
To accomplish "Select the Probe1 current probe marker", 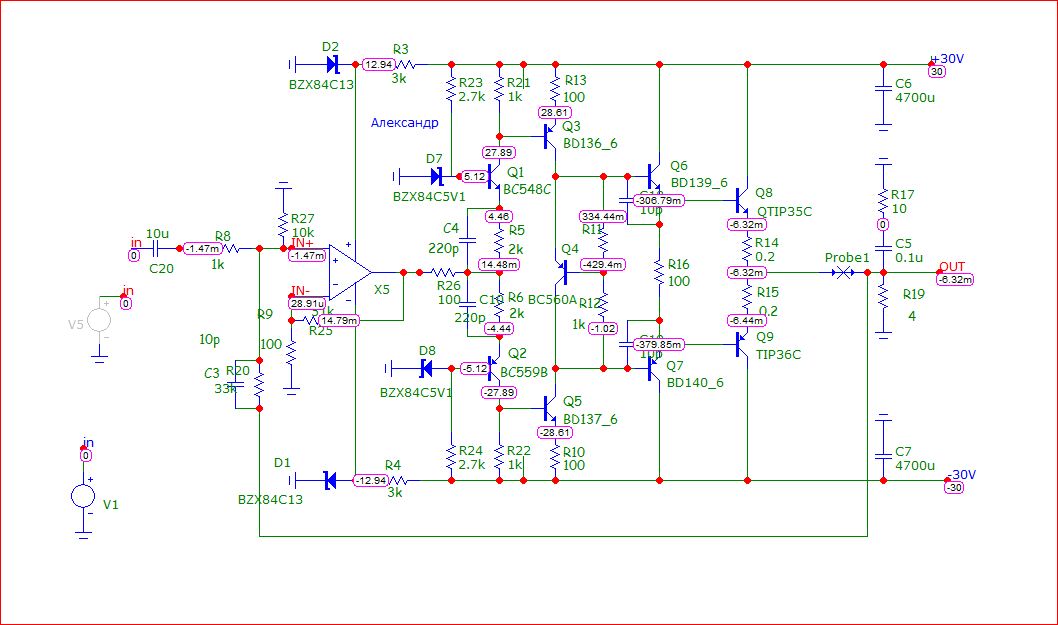I will (842, 273).
